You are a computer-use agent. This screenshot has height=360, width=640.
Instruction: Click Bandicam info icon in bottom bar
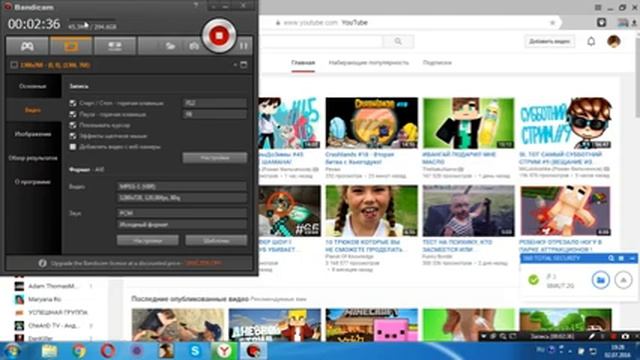point(42,263)
